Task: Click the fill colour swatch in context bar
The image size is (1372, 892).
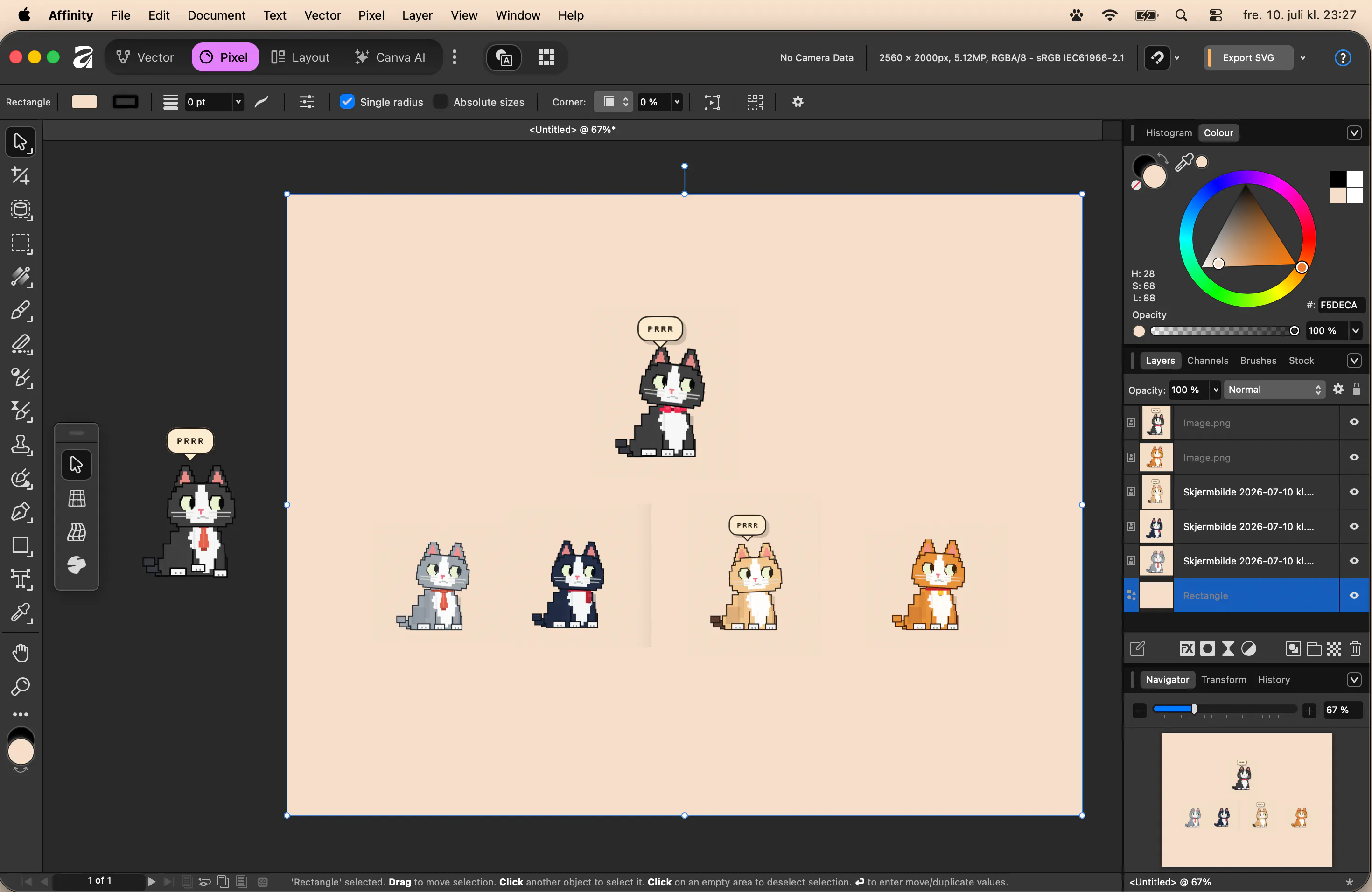Action: click(x=84, y=102)
